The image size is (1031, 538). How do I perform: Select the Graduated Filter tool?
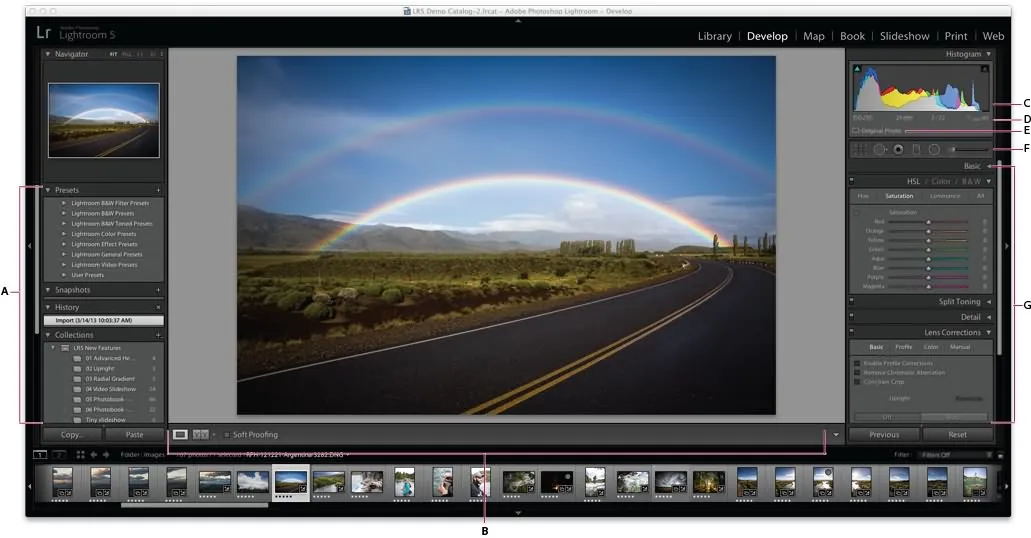tap(916, 149)
